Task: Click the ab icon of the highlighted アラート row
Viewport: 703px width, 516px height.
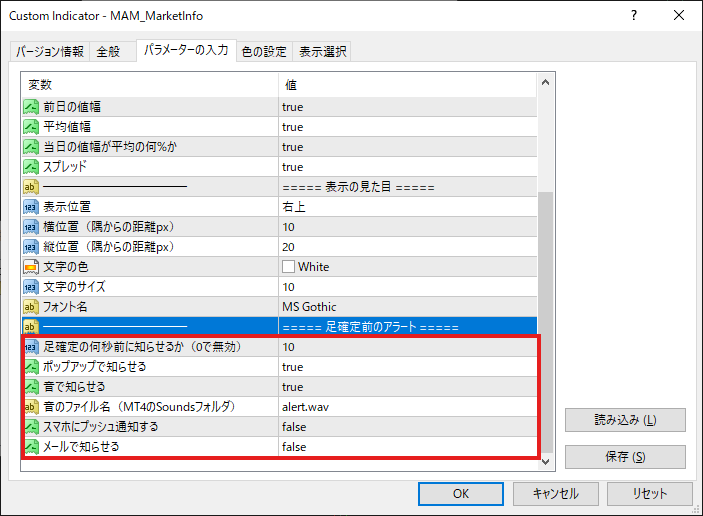Action: [31, 326]
